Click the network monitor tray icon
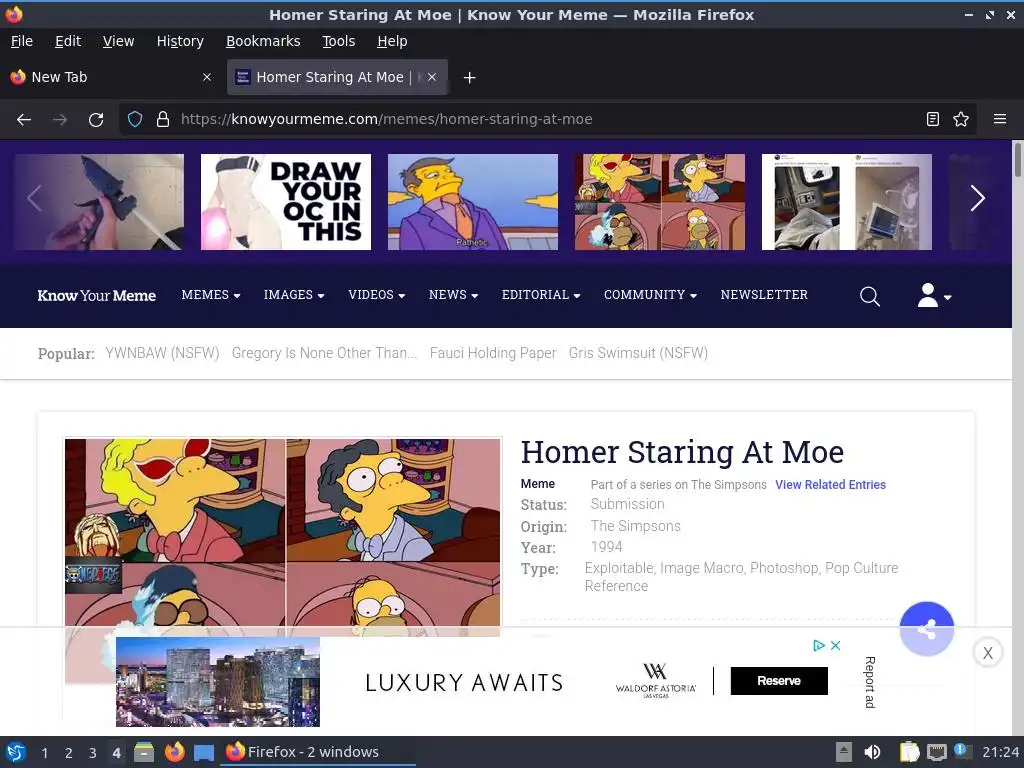The height and width of the screenshot is (768, 1024). click(x=937, y=752)
